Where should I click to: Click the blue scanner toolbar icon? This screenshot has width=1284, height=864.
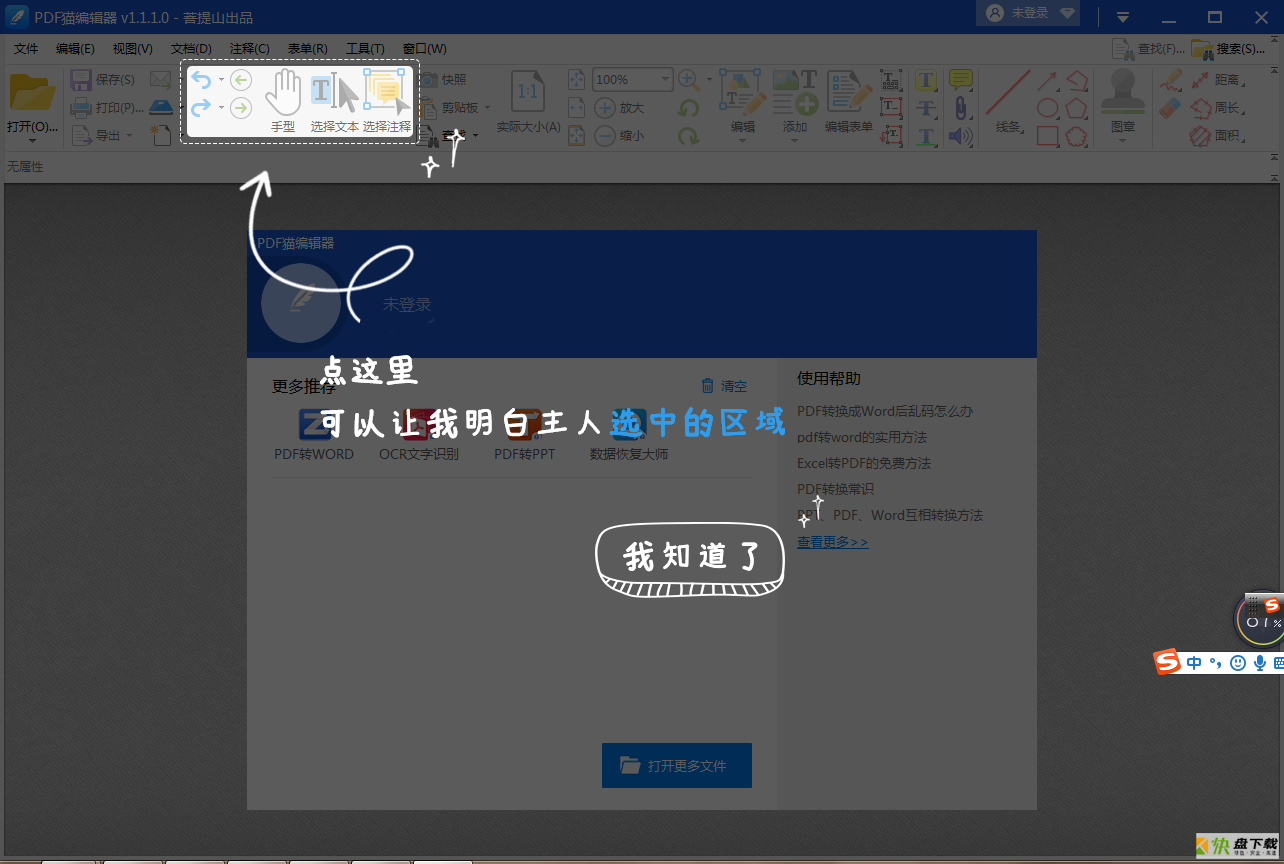160,107
